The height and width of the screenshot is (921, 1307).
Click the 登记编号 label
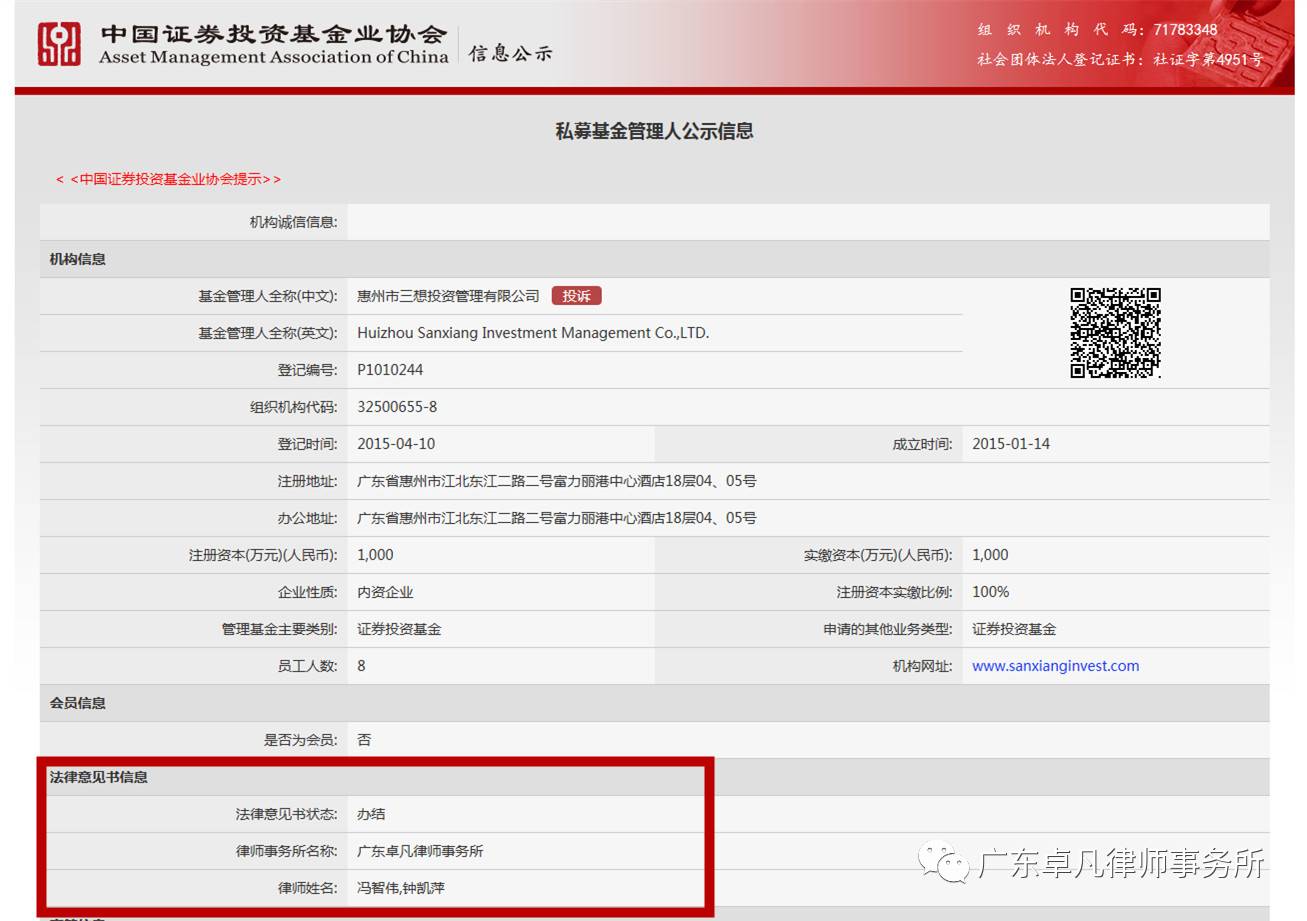307,370
